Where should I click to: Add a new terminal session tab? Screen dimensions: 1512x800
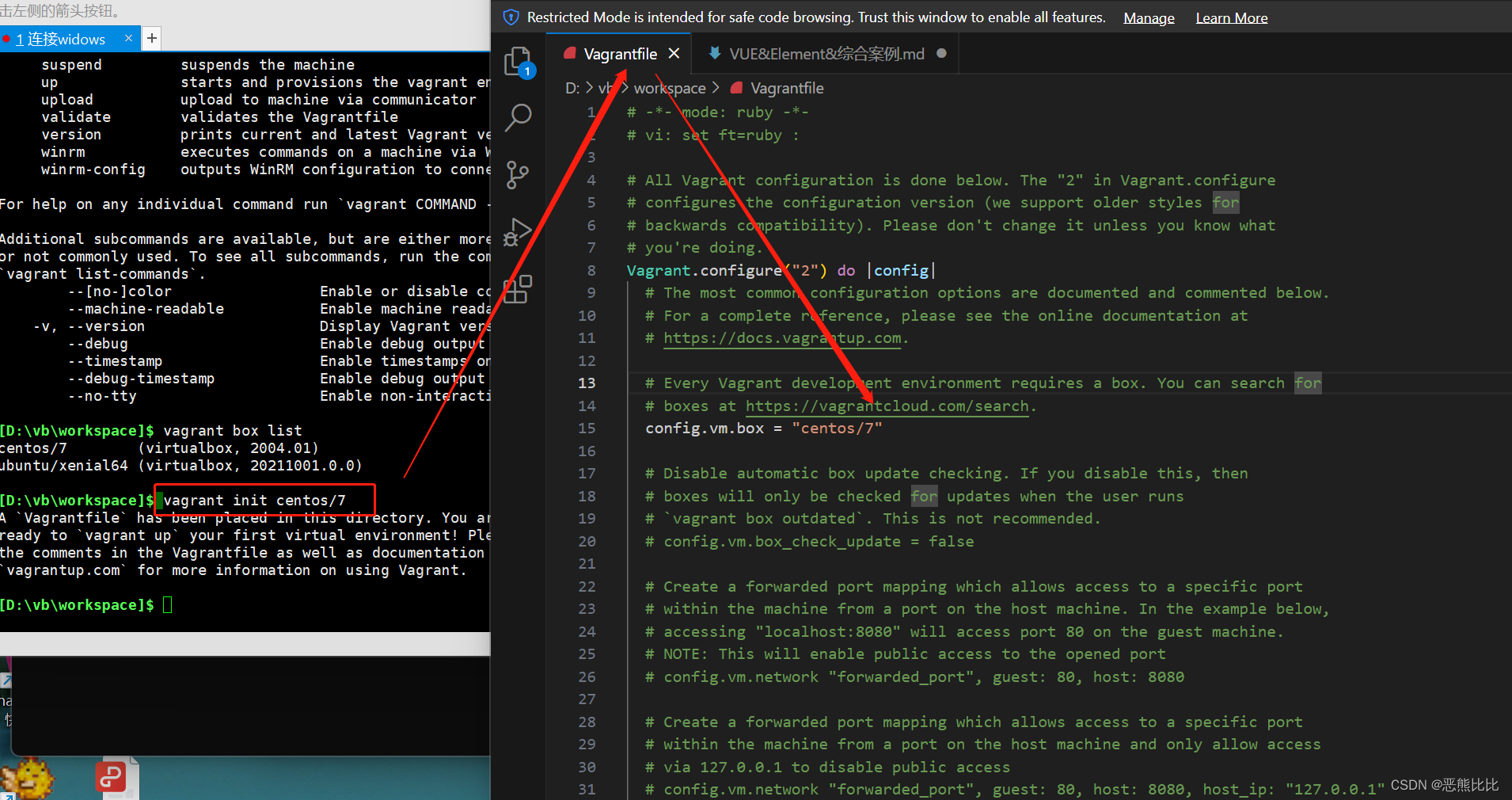152,38
